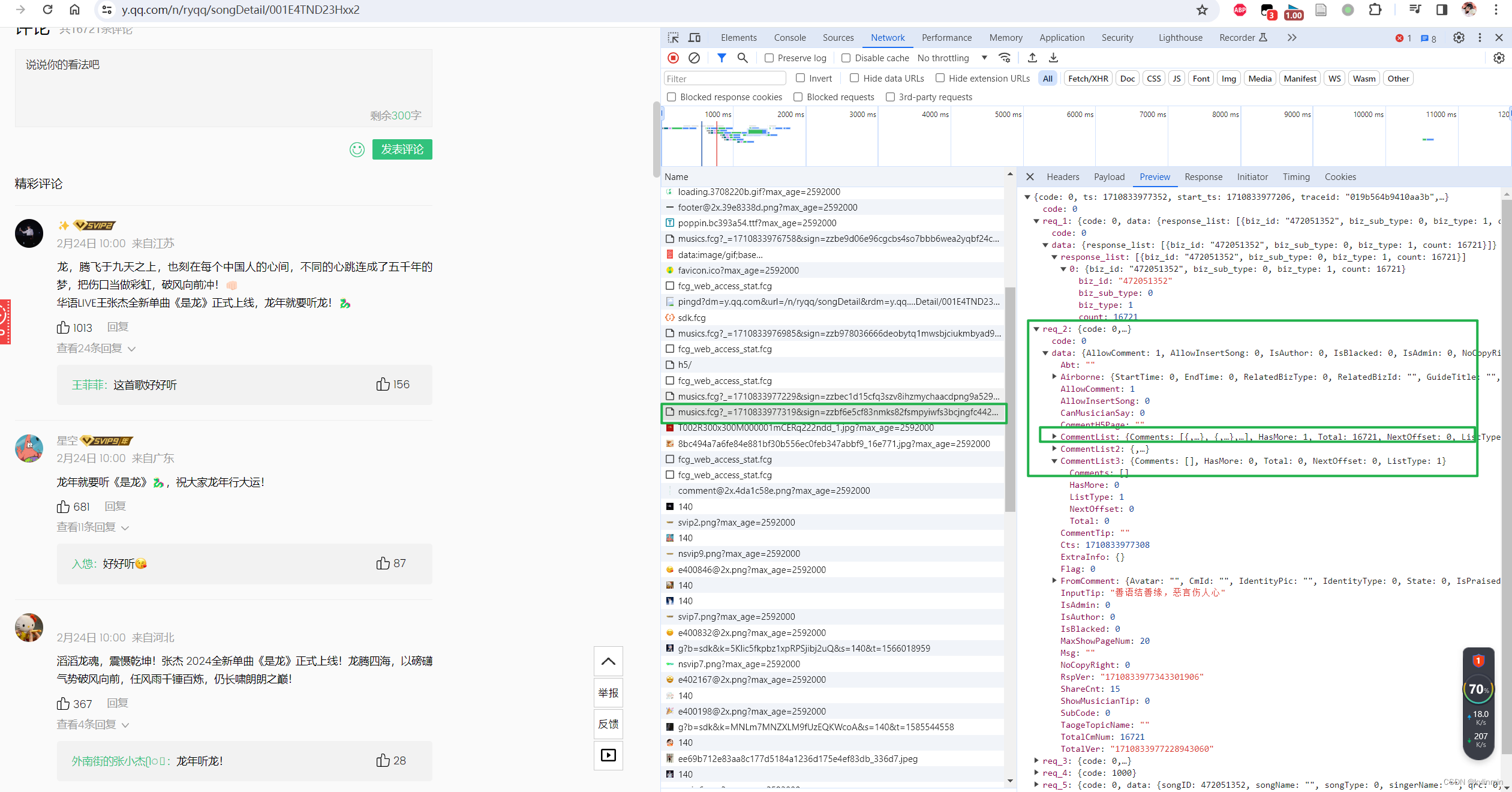
Task: Like the reply with 156 likes
Action: coord(383,385)
